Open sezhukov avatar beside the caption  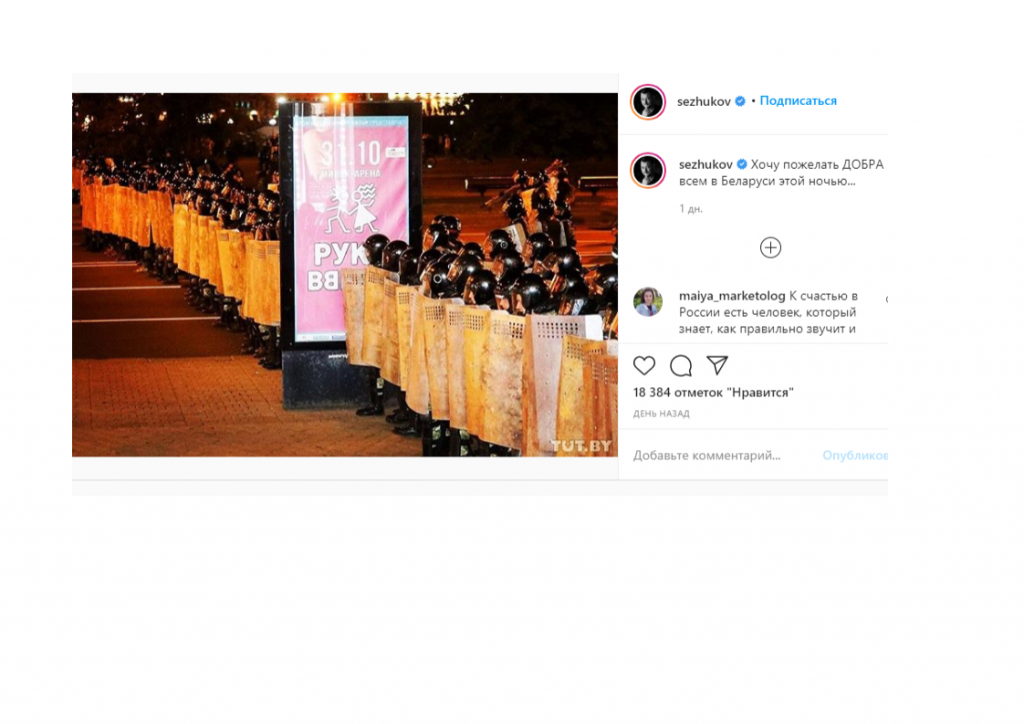(648, 170)
